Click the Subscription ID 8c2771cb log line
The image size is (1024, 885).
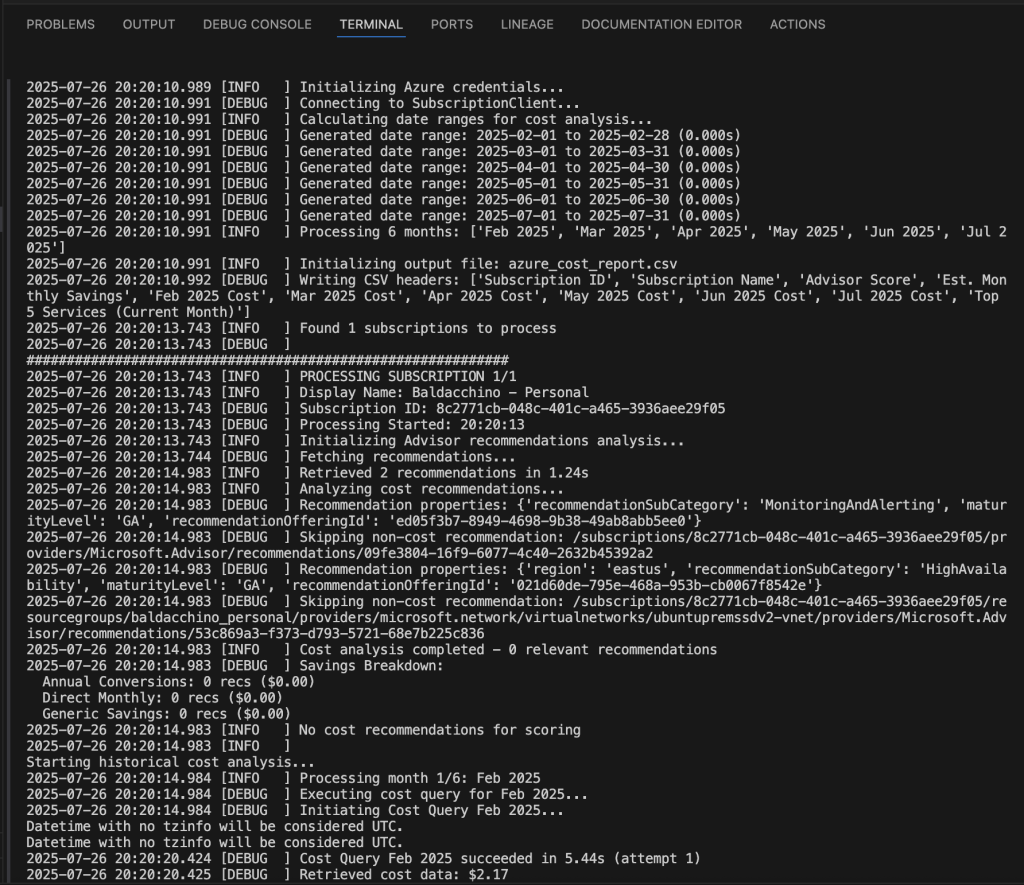[x=376, y=408]
